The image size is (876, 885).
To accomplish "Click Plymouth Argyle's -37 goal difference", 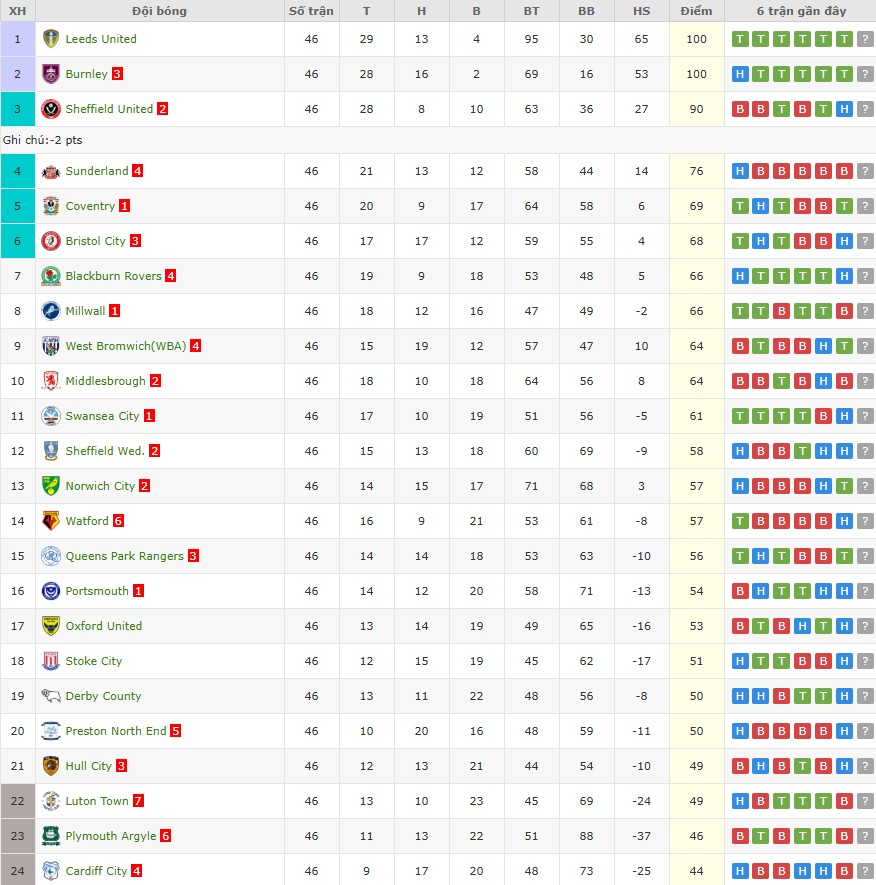I will tap(642, 836).
